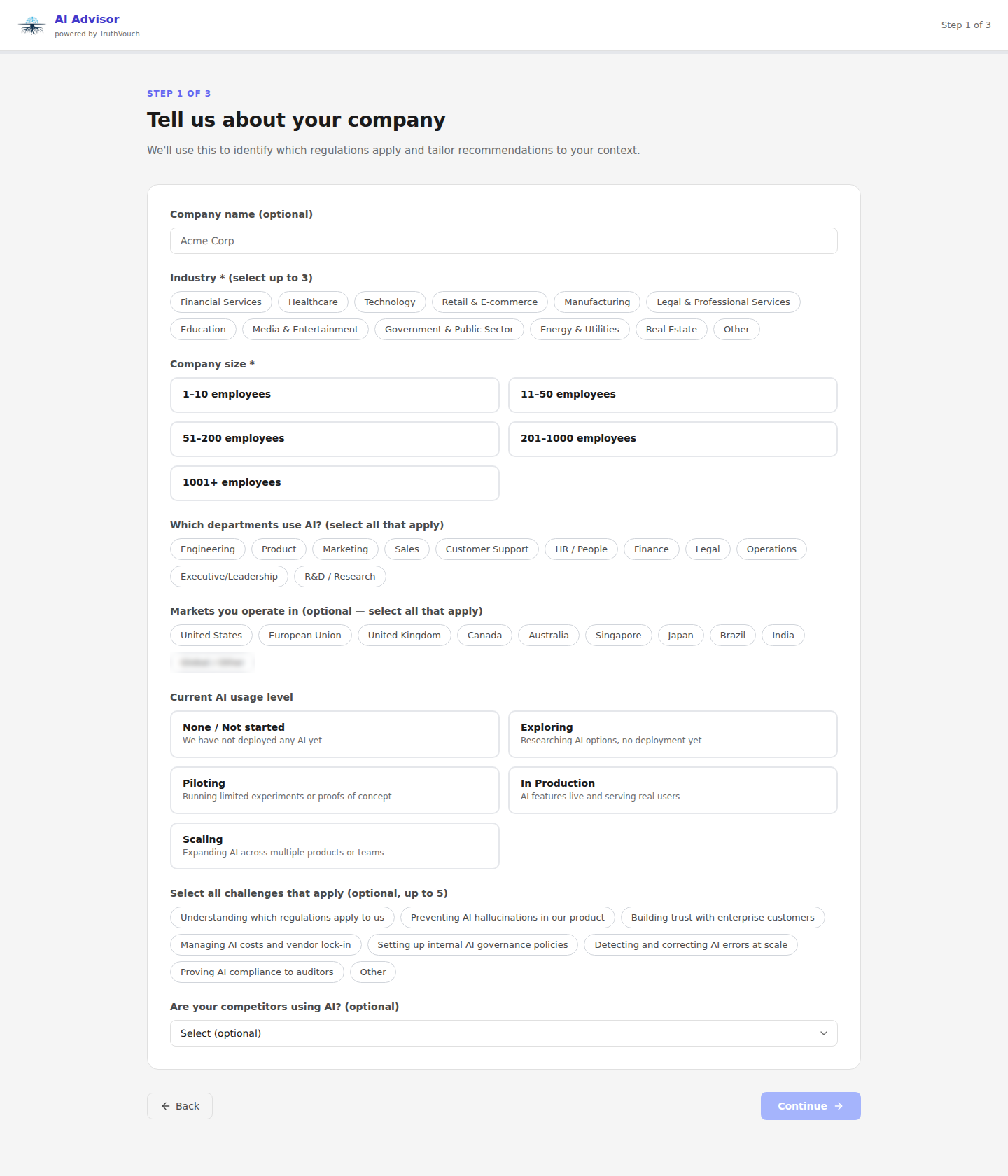1008x1176 pixels.
Task: Select Japan in the markets section
Action: 680,635
